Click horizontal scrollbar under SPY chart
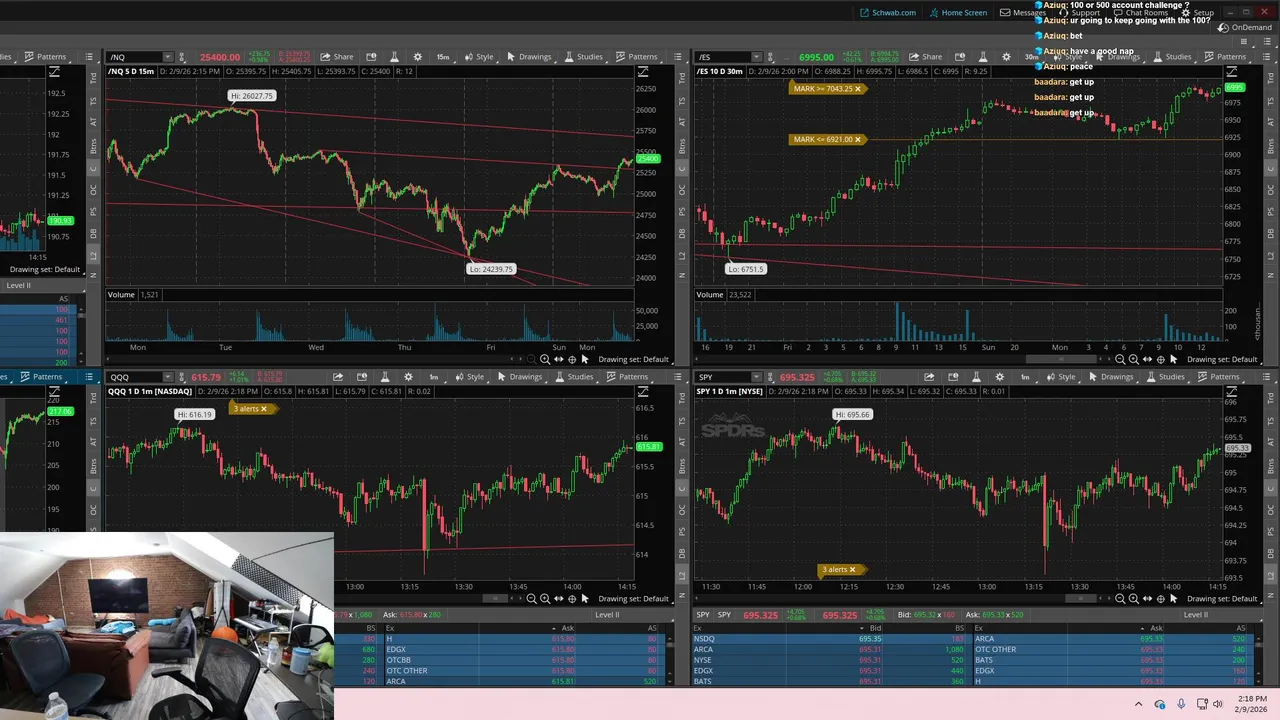1280x720 pixels. click(1081, 599)
